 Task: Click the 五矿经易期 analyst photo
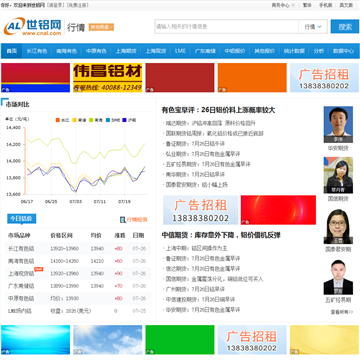tap(338, 277)
